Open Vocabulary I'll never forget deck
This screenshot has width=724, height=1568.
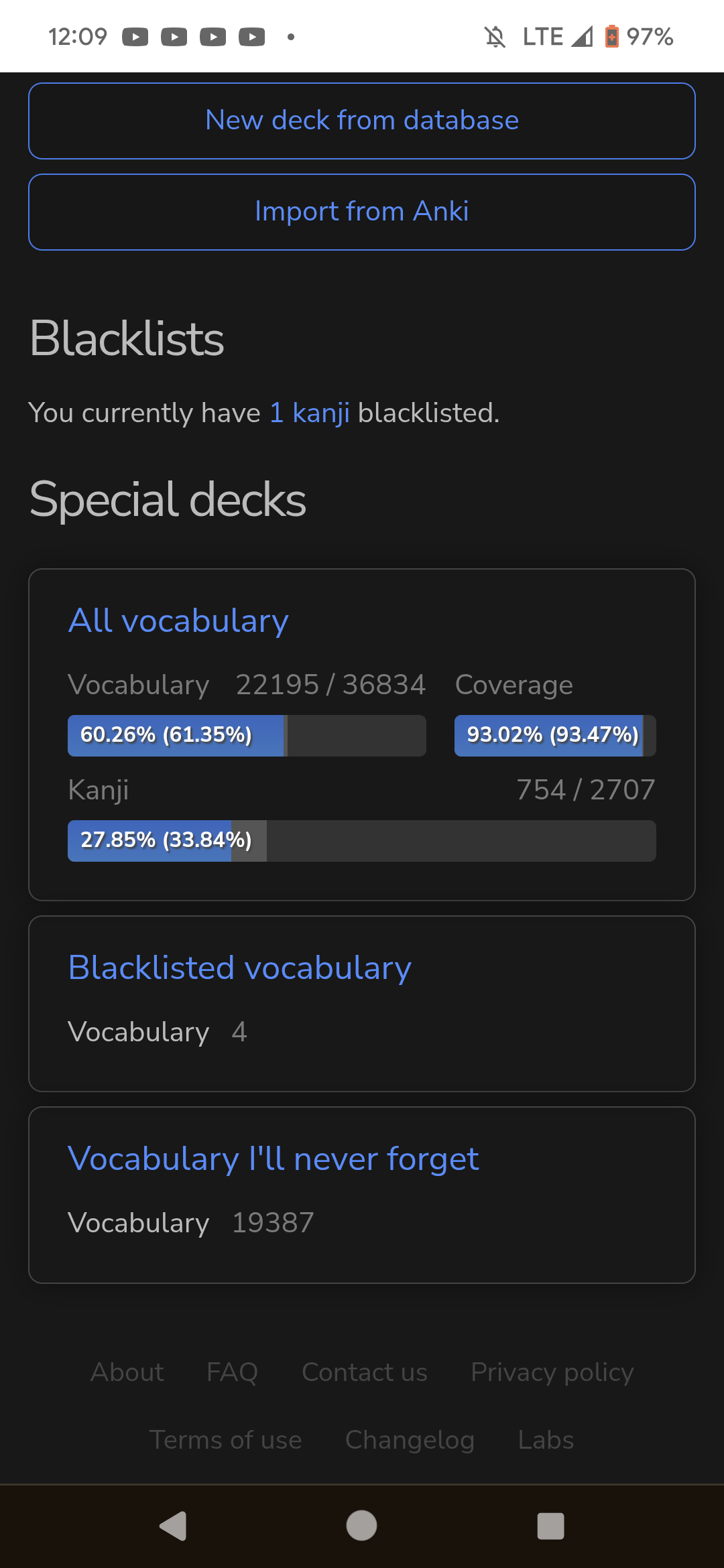point(273,1159)
